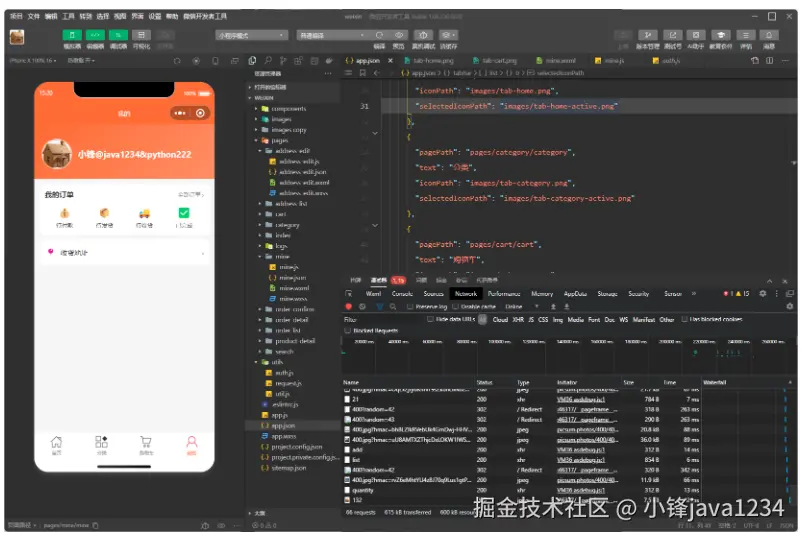Filter requests by Img type

[558, 319]
